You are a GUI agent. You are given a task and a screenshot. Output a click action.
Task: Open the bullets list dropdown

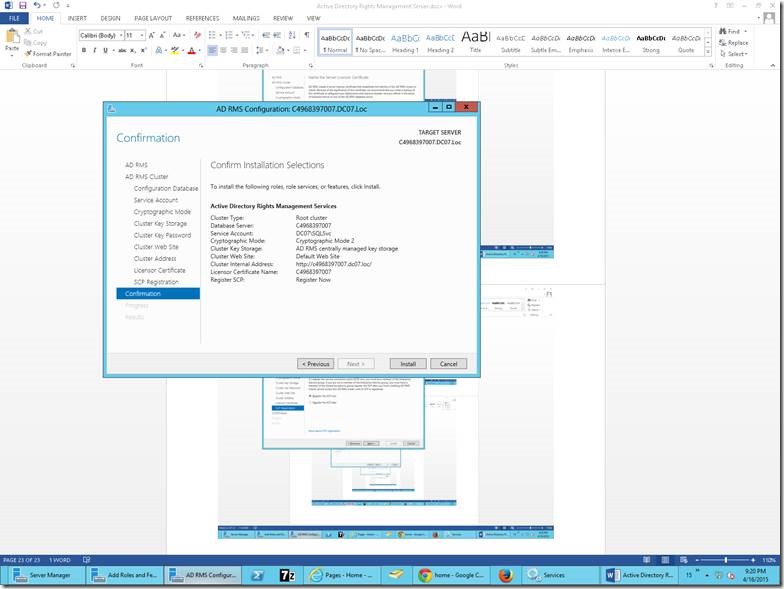coord(220,36)
